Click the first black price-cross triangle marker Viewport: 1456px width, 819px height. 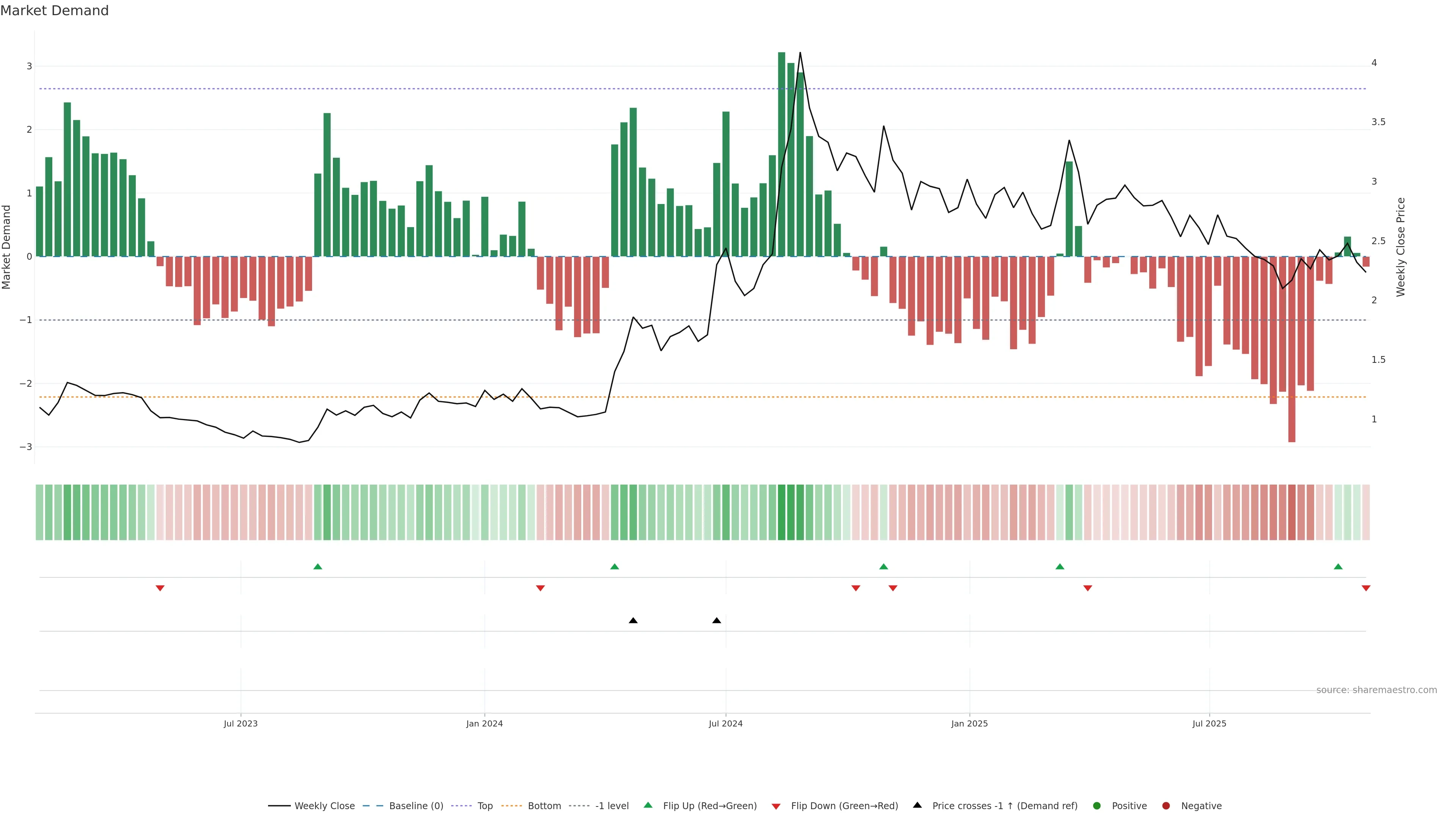click(633, 621)
